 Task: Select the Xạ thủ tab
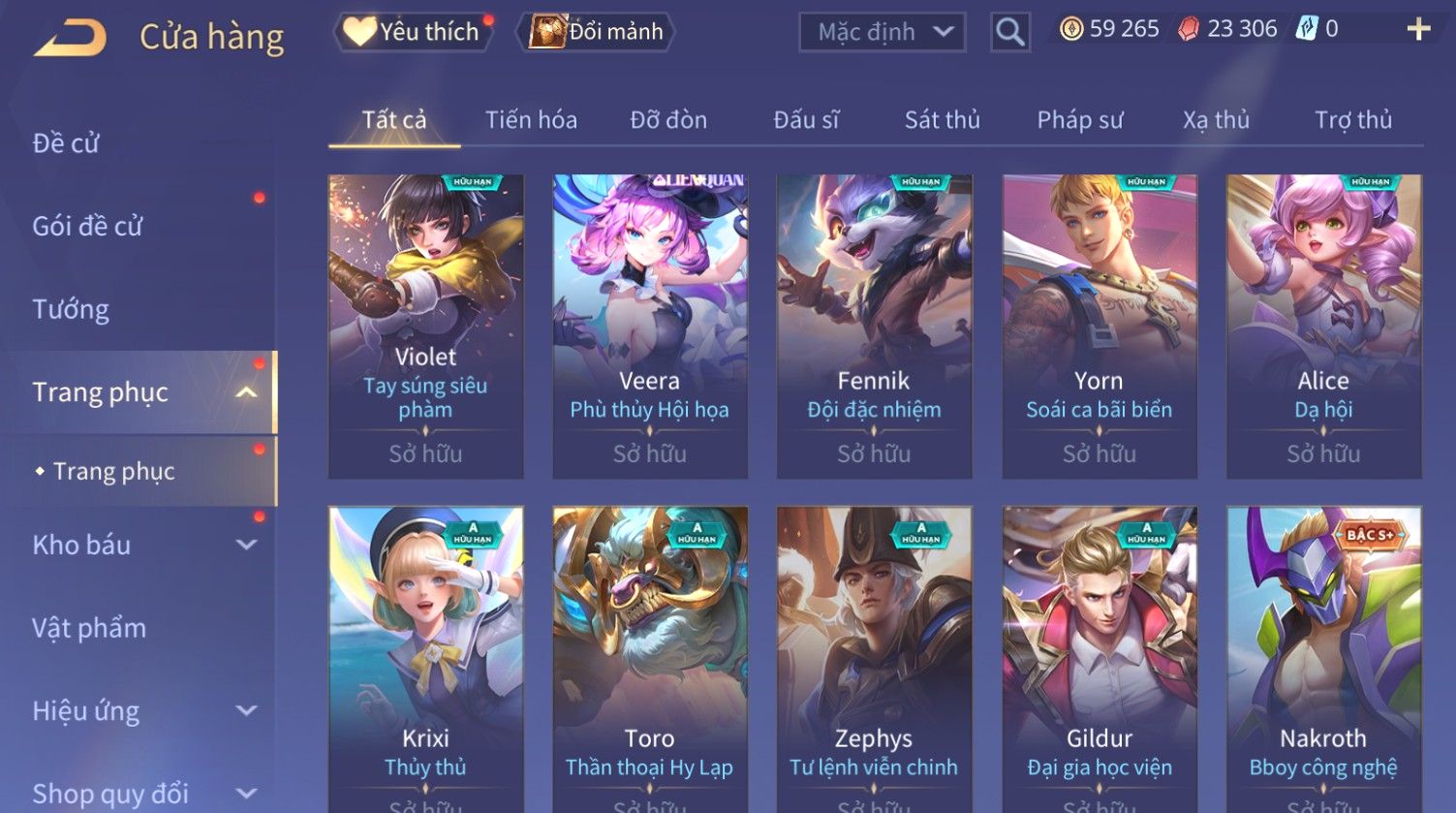1216,120
